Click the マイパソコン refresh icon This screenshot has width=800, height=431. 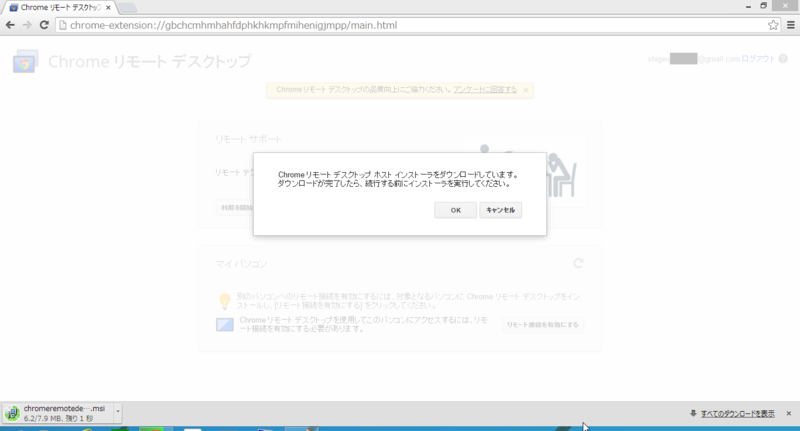[x=578, y=263]
